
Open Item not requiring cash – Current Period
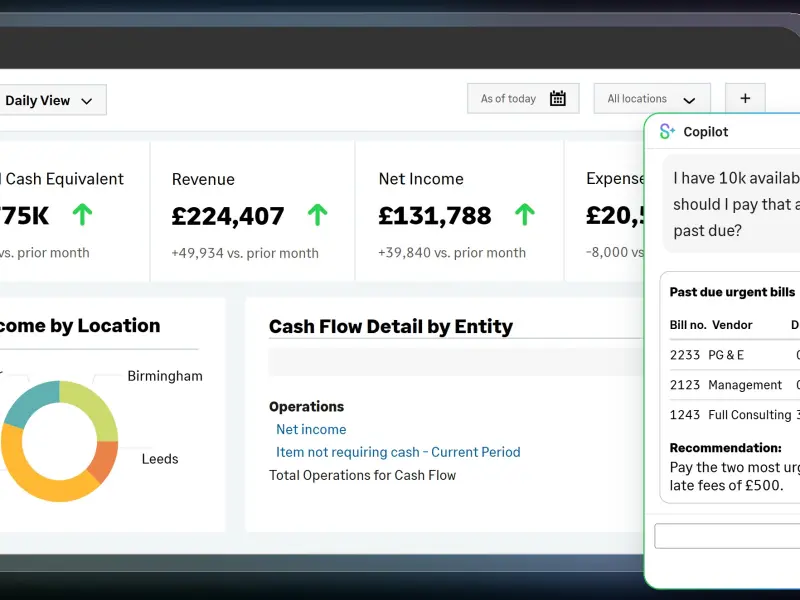click(x=398, y=452)
